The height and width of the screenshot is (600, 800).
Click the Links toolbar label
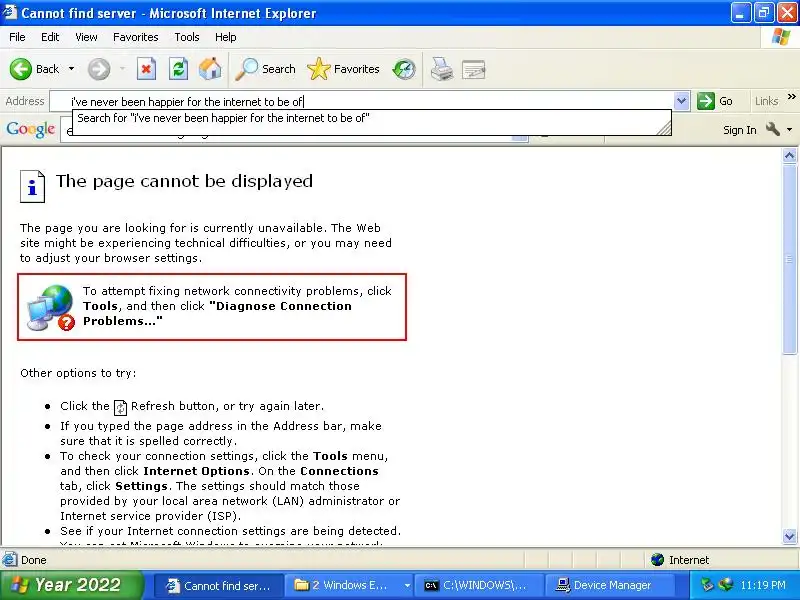coord(766,101)
